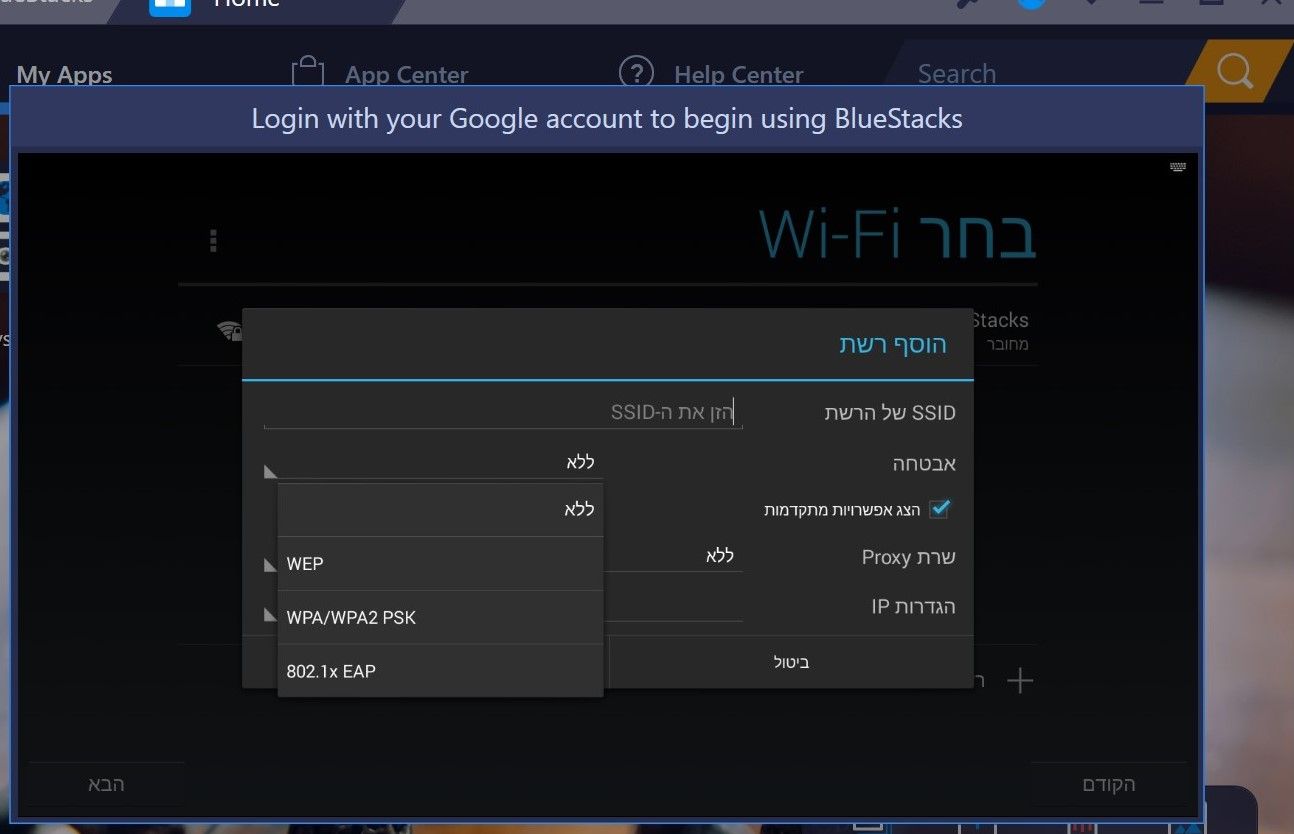Click the search magnifier icon
The height and width of the screenshot is (834, 1294).
(x=1234, y=71)
